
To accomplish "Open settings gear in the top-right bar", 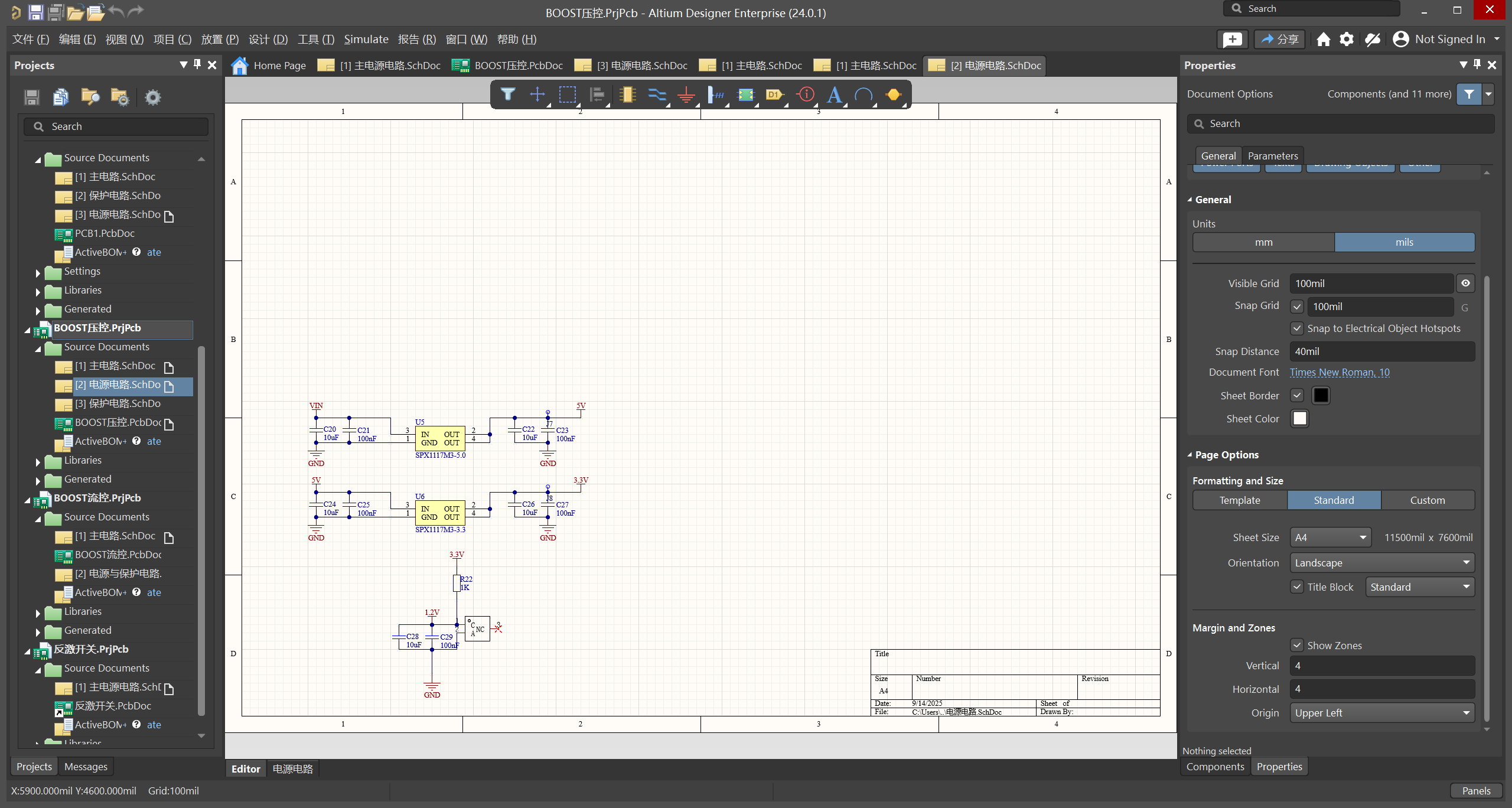I will 1347,40.
